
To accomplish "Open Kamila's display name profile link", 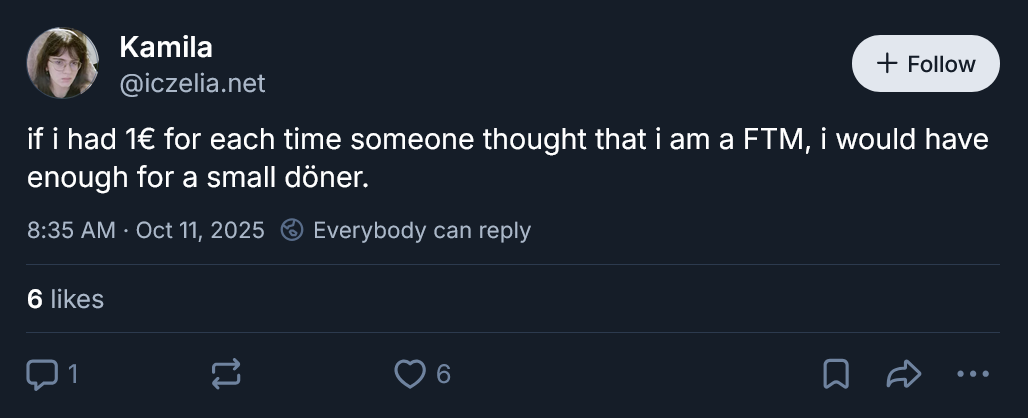I will click(166, 47).
